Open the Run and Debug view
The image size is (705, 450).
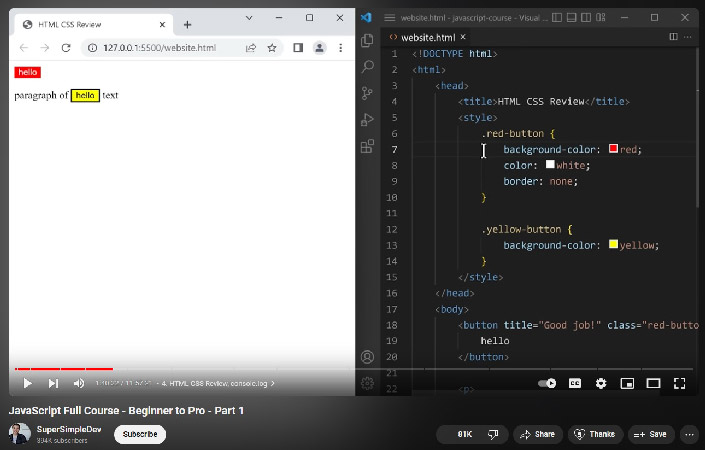(367, 119)
